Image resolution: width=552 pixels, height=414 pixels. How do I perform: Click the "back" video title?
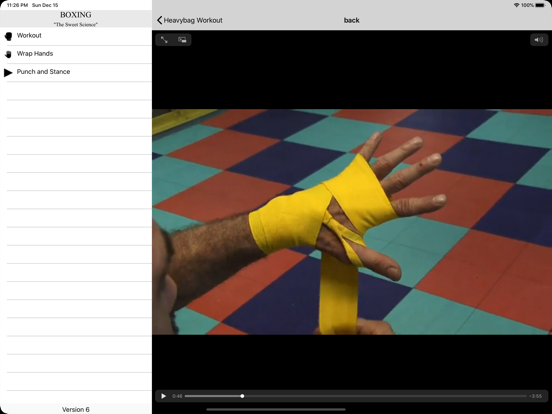(352, 20)
